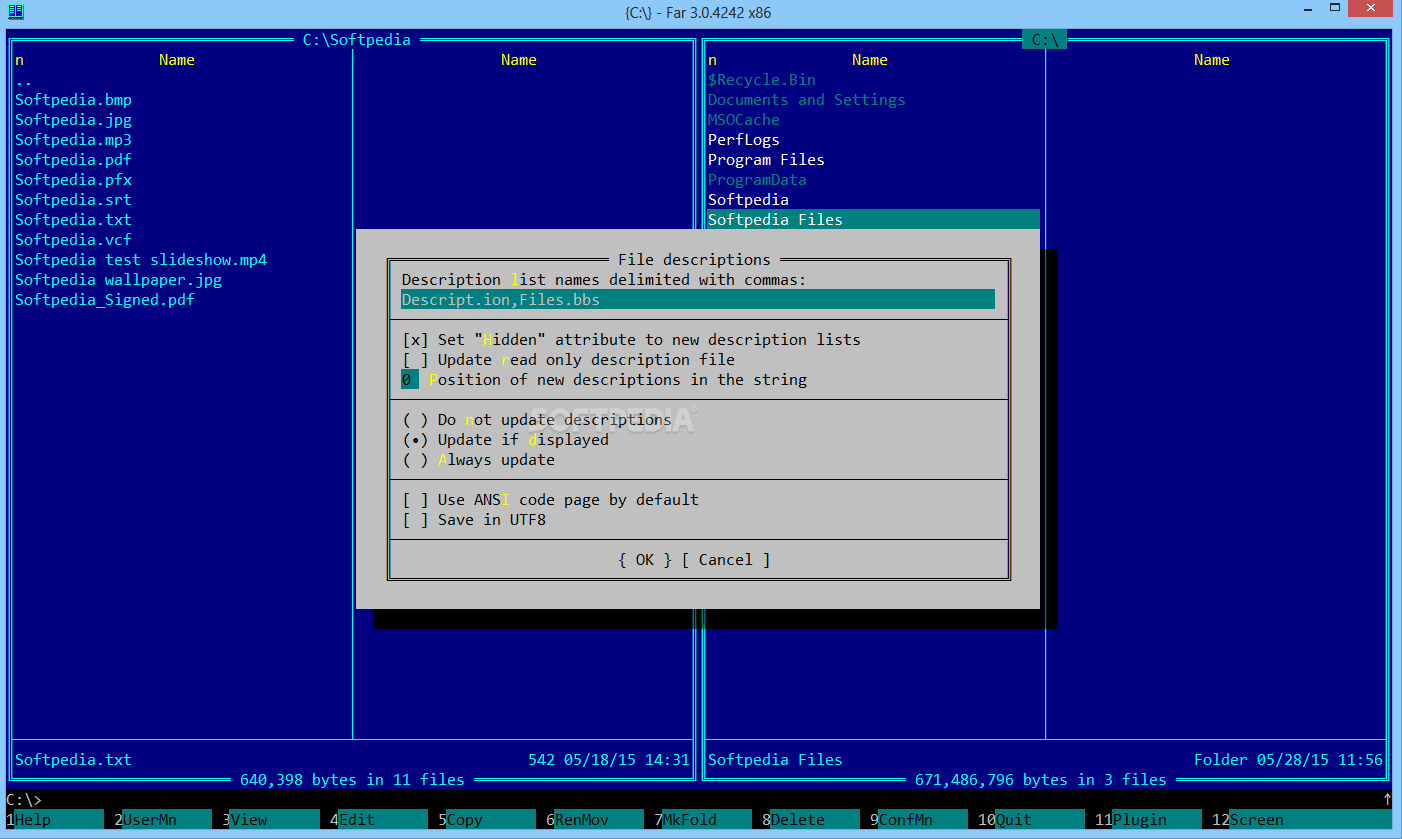This screenshot has width=1402, height=839.
Task: Click 3View in the key bar
Action: (271, 820)
